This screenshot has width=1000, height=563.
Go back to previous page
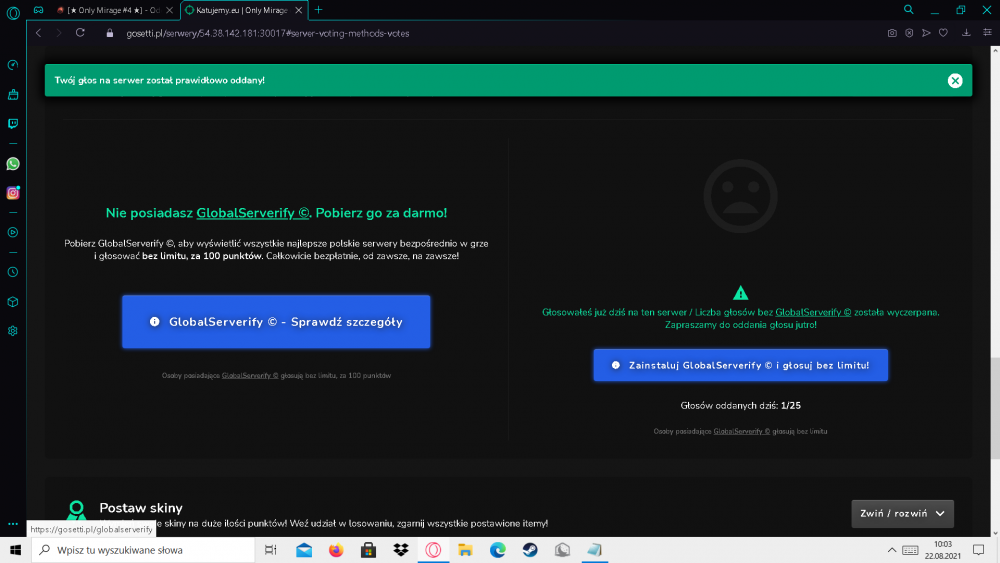(x=38, y=33)
